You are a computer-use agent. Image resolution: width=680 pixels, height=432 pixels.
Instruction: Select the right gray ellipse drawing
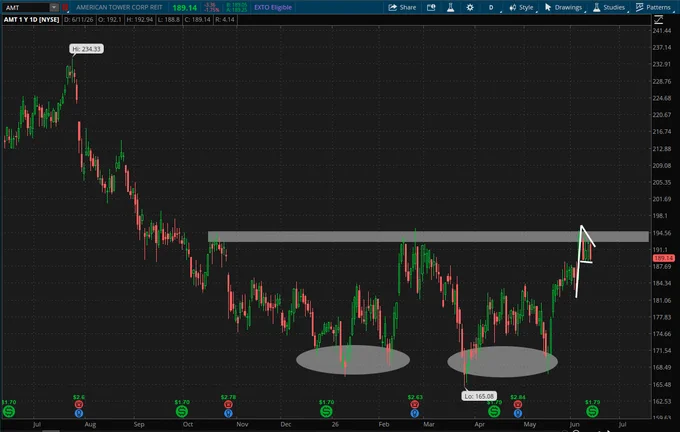tap(502, 361)
